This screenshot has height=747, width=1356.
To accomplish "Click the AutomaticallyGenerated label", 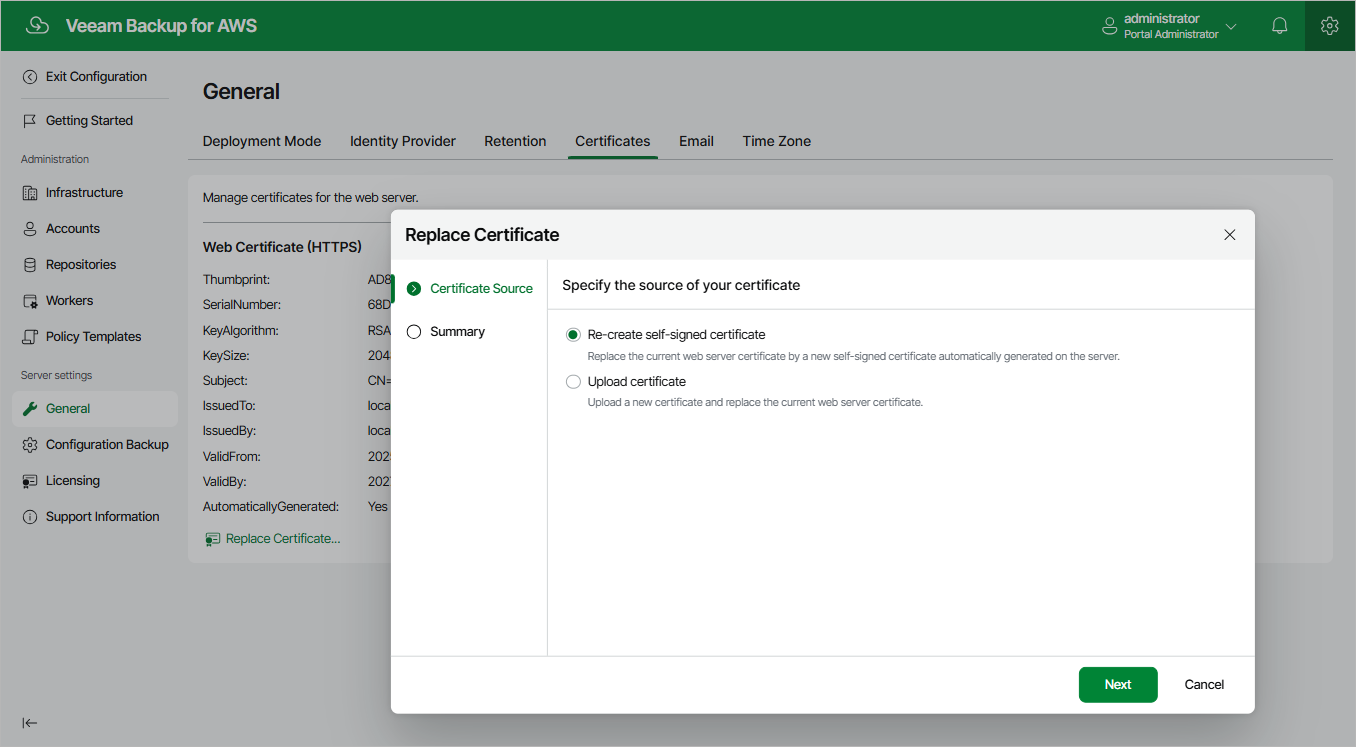I will point(271,507).
